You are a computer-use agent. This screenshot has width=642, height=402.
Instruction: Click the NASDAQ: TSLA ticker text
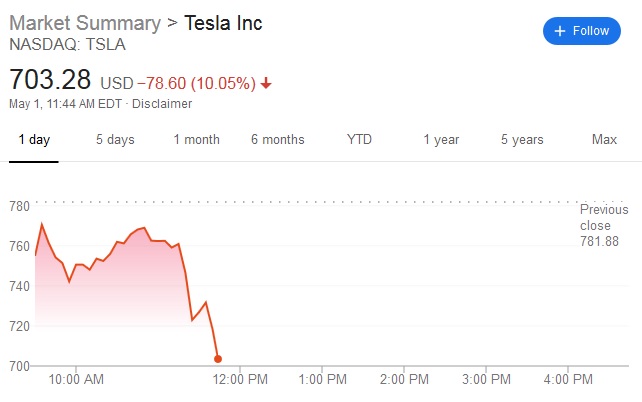coord(68,45)
